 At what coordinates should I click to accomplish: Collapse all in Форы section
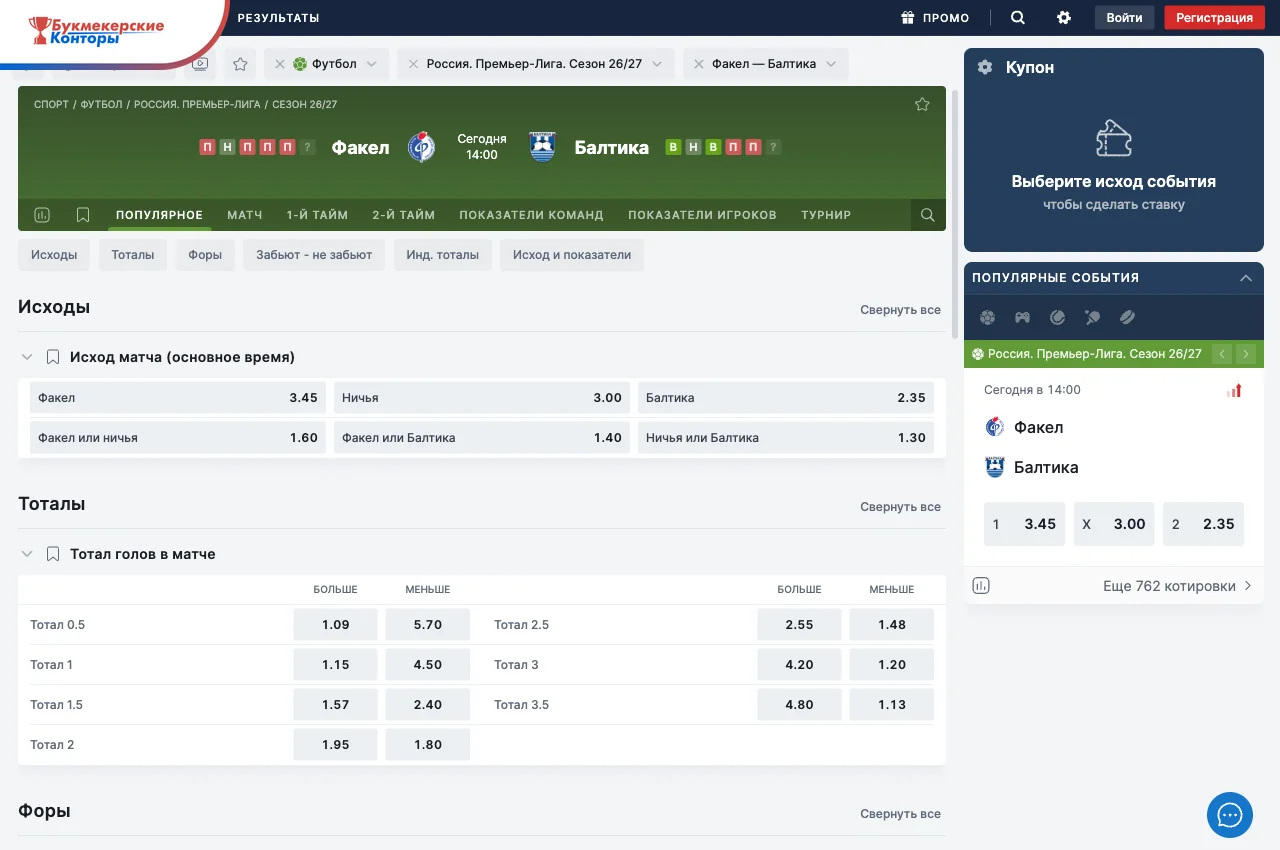point(900,814)
